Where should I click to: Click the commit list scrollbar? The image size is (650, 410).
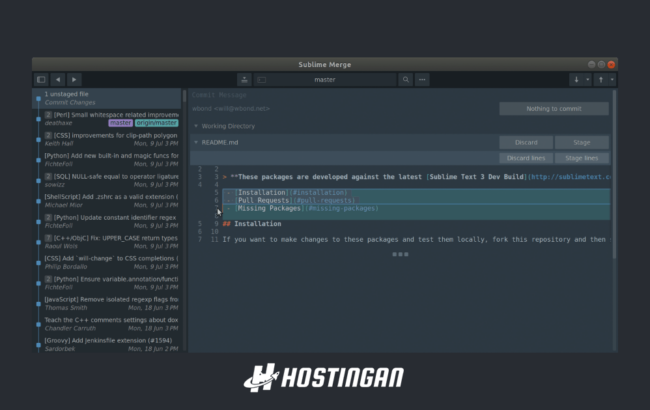[x=184, y=96]
